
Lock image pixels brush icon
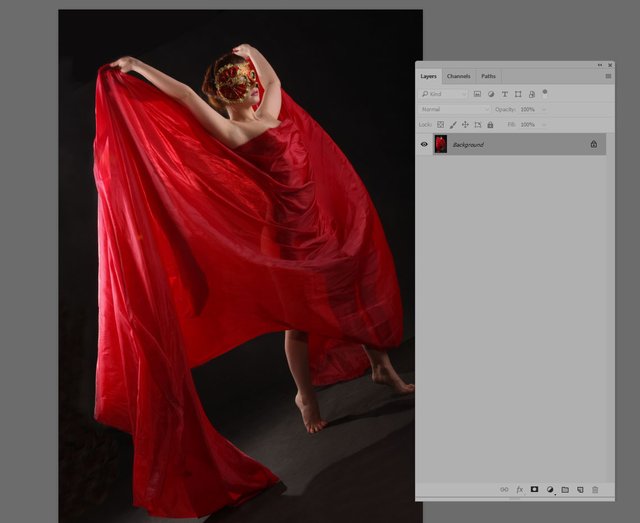(x=453, y=125)
